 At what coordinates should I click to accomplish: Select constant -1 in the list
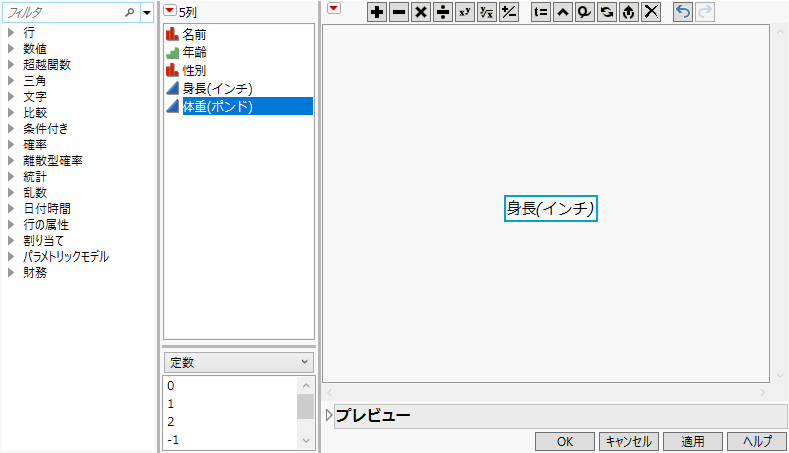tap(173, 439)
